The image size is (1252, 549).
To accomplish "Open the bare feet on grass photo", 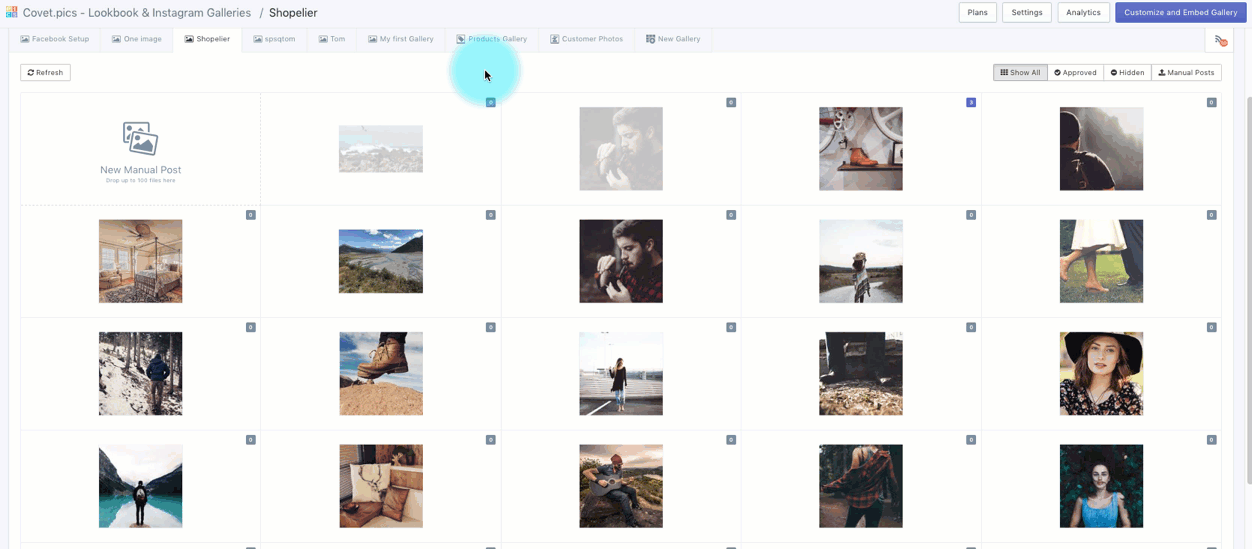I will tap(1101, 261).
